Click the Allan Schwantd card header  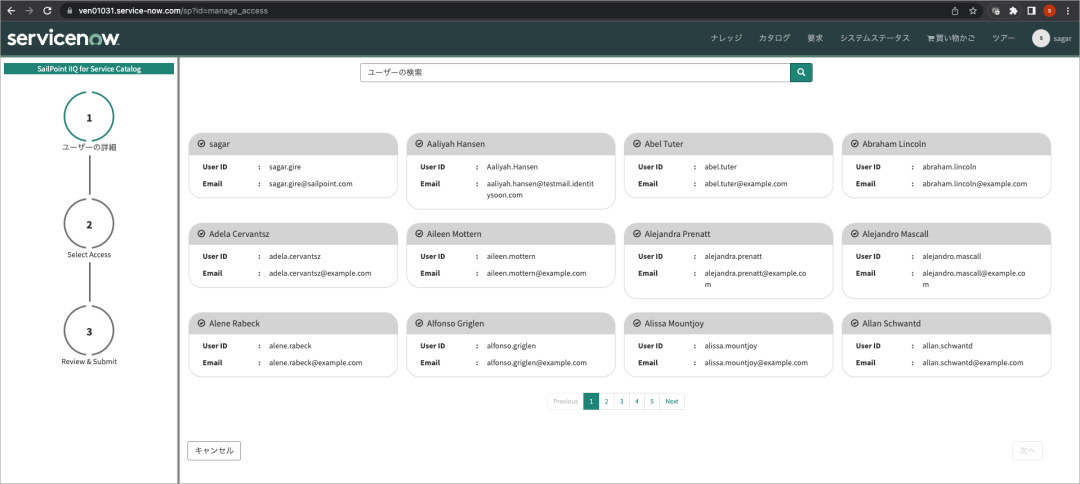click(946, 323)
